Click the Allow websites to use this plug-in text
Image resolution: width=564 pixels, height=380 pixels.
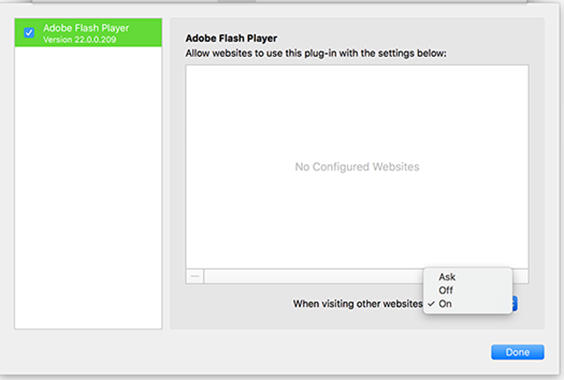point(316,53)
